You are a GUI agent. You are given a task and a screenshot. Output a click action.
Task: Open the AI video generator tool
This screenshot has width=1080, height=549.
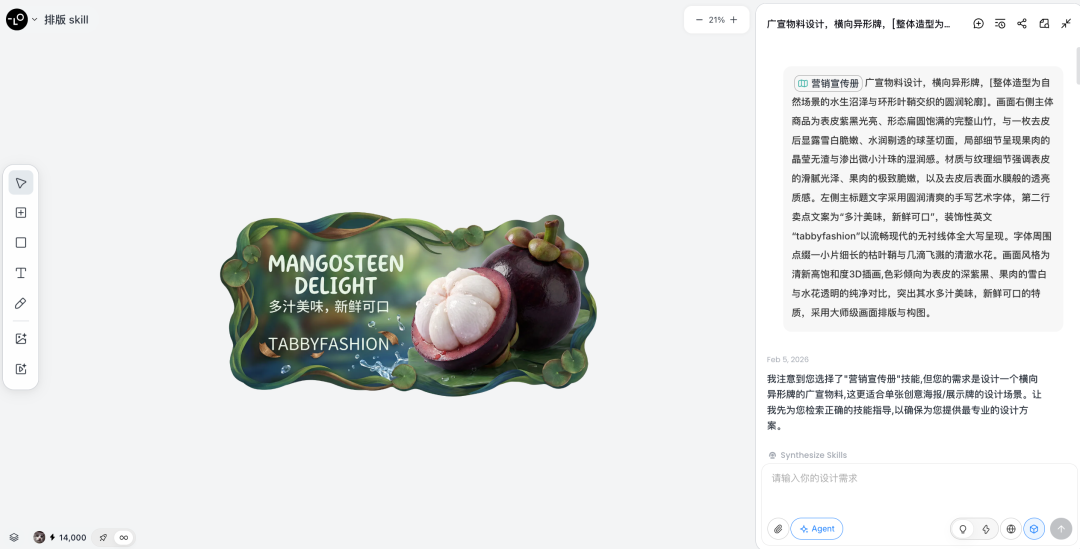pyautogui.click(x=21, y=369)
